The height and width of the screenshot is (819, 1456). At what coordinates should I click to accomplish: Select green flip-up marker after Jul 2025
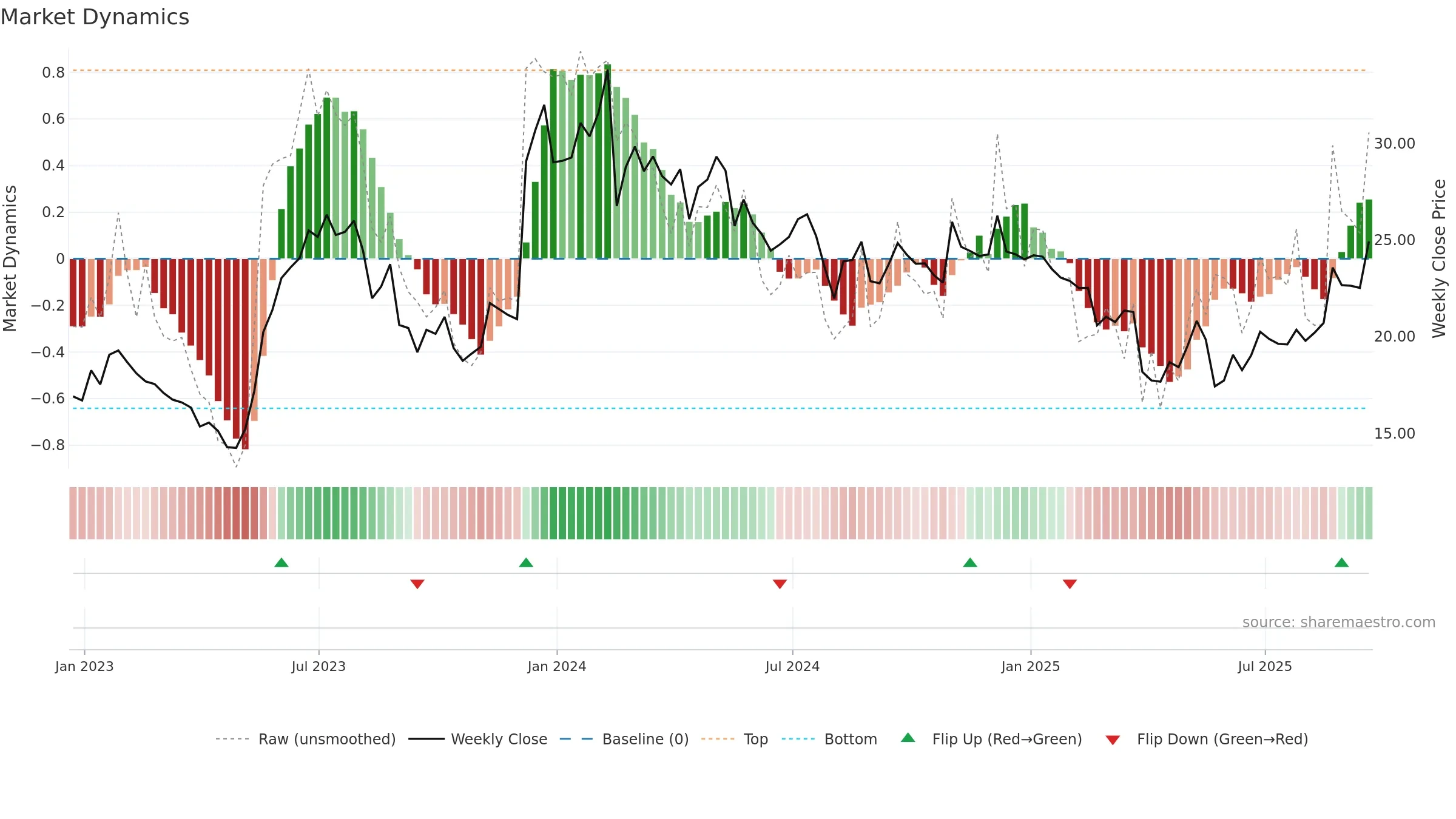(x=1341, y=562)
